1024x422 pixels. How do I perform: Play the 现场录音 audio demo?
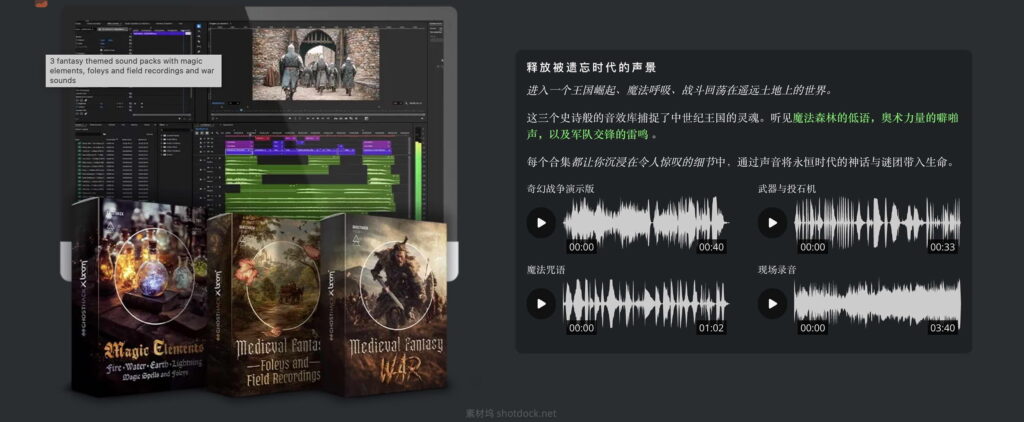(x=773, y=304)
